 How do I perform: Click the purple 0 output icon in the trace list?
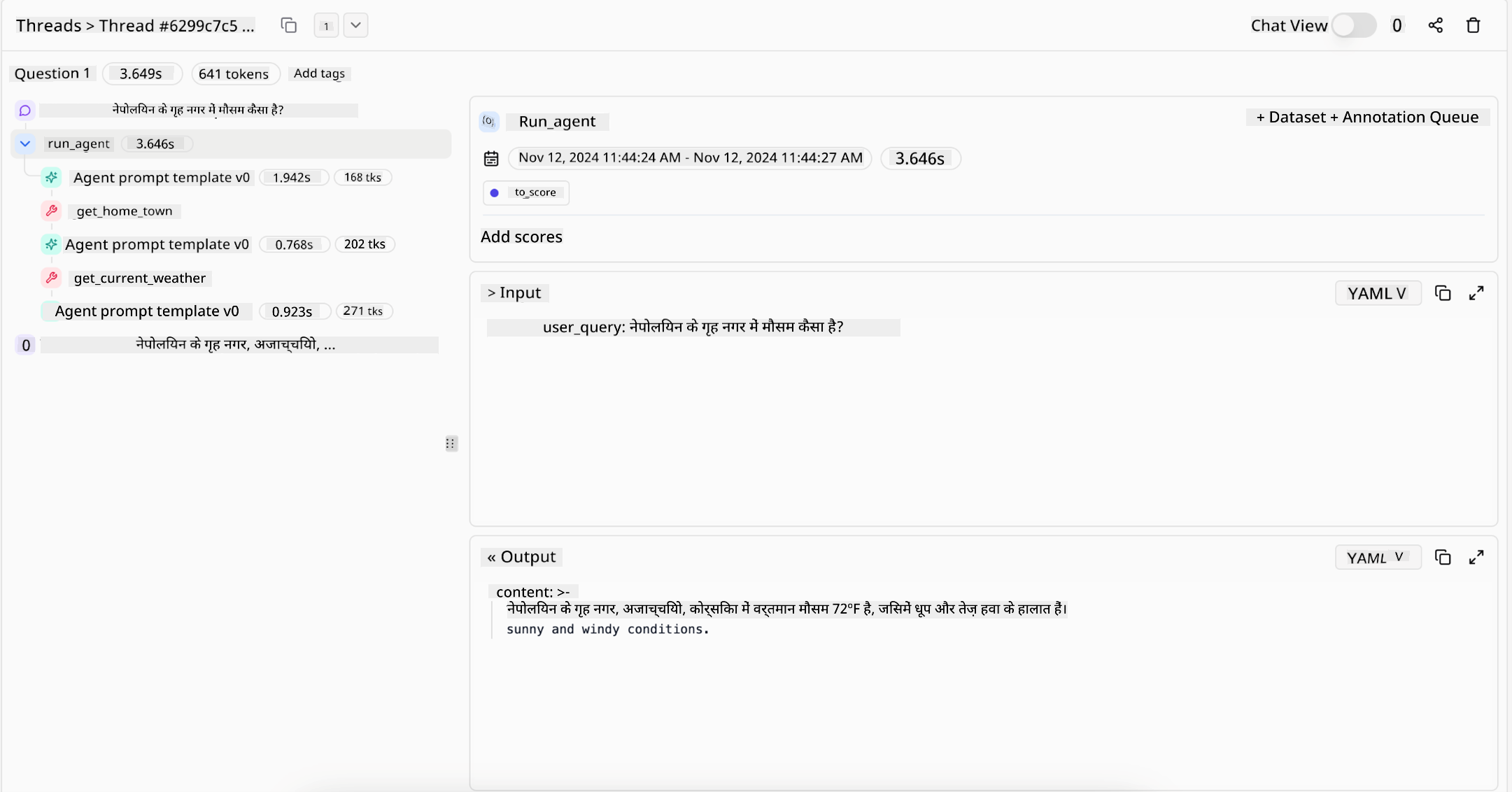[25, 345]
